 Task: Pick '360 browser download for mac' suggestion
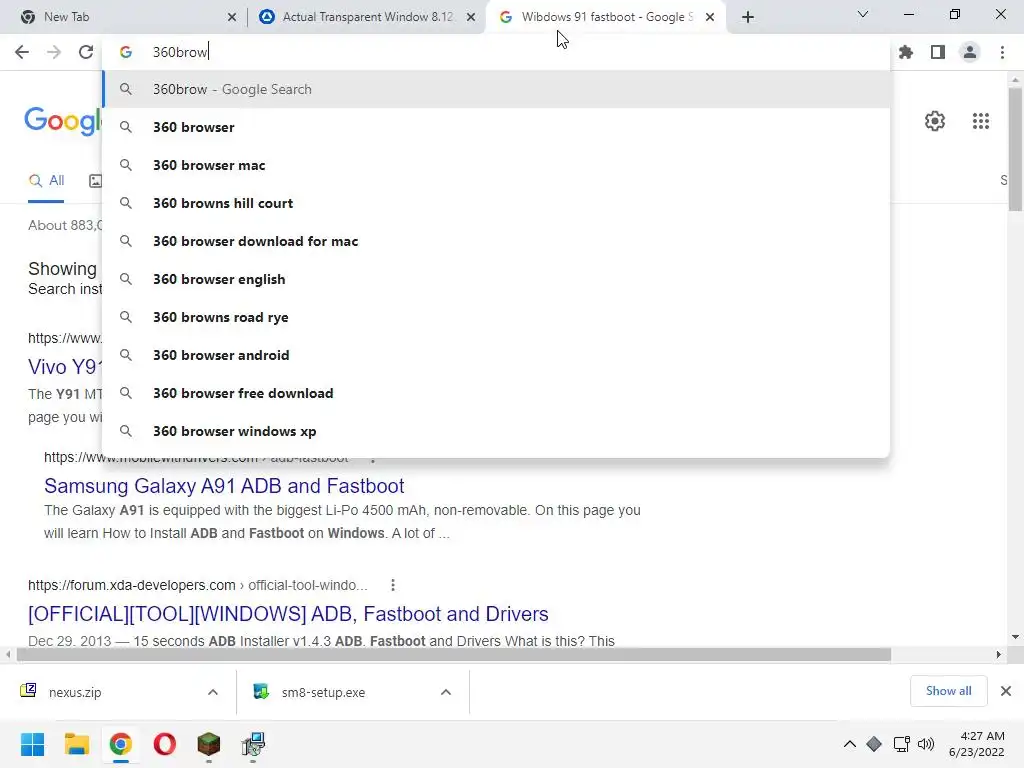[496, 241]
